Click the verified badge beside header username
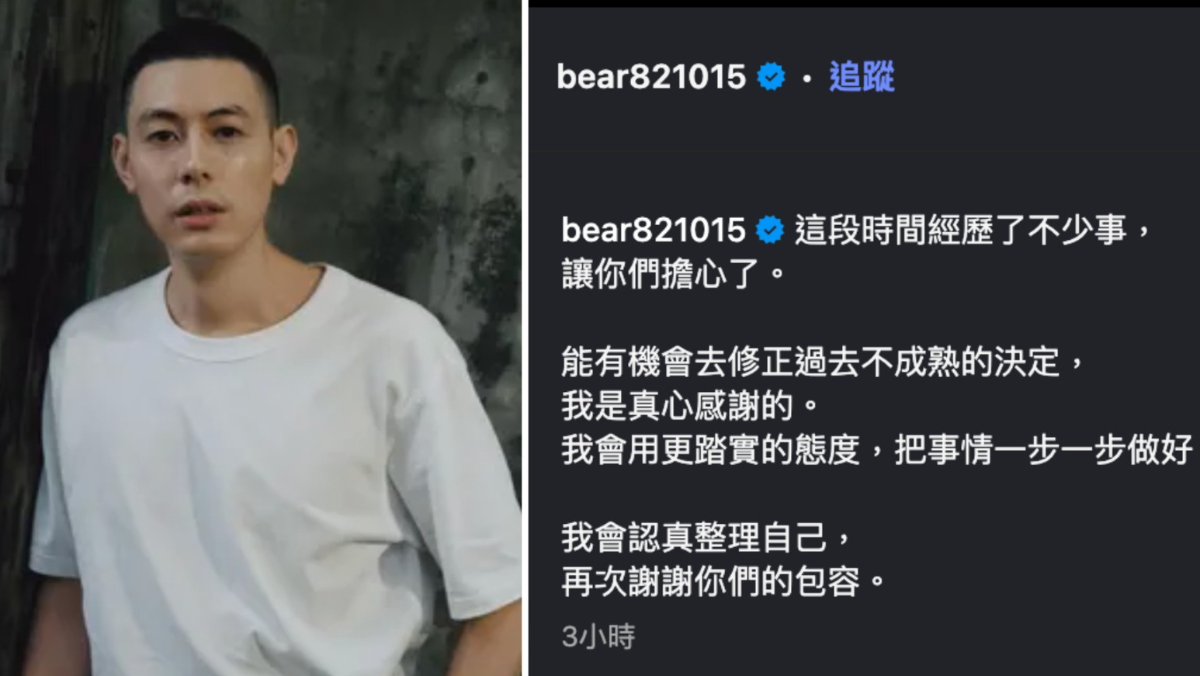The width and height of the screenshot is (1200, 676). (x=771, y=77)
